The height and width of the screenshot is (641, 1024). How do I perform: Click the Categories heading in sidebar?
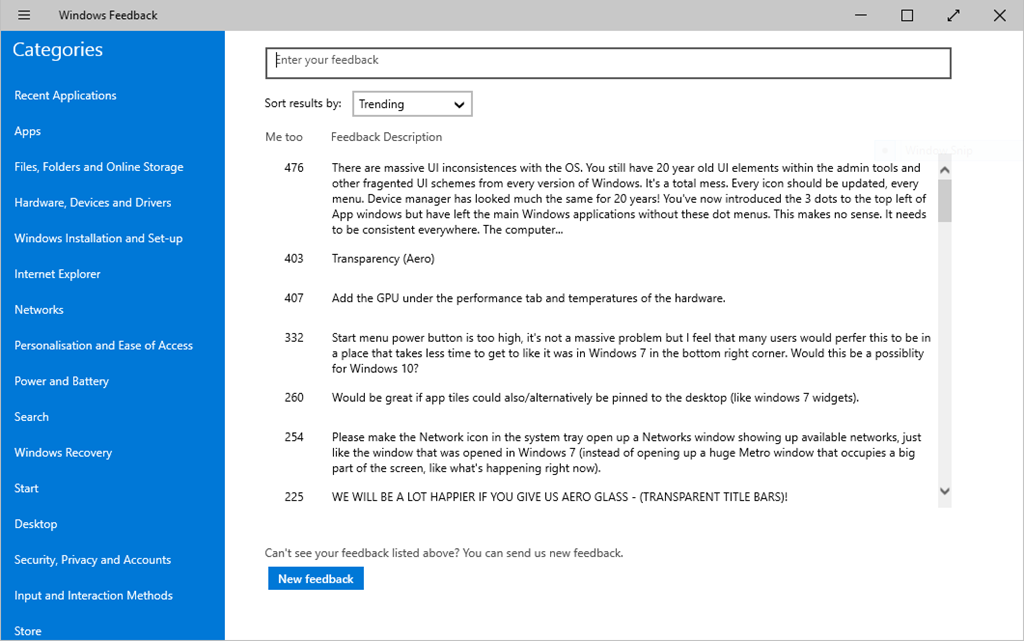click(57, 50)
